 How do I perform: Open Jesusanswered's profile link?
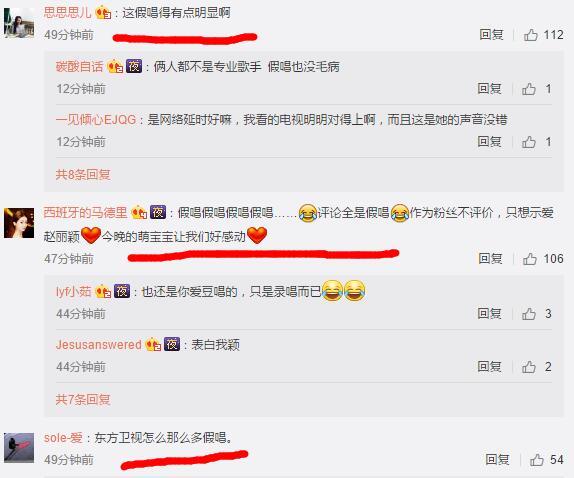[98, 345]
